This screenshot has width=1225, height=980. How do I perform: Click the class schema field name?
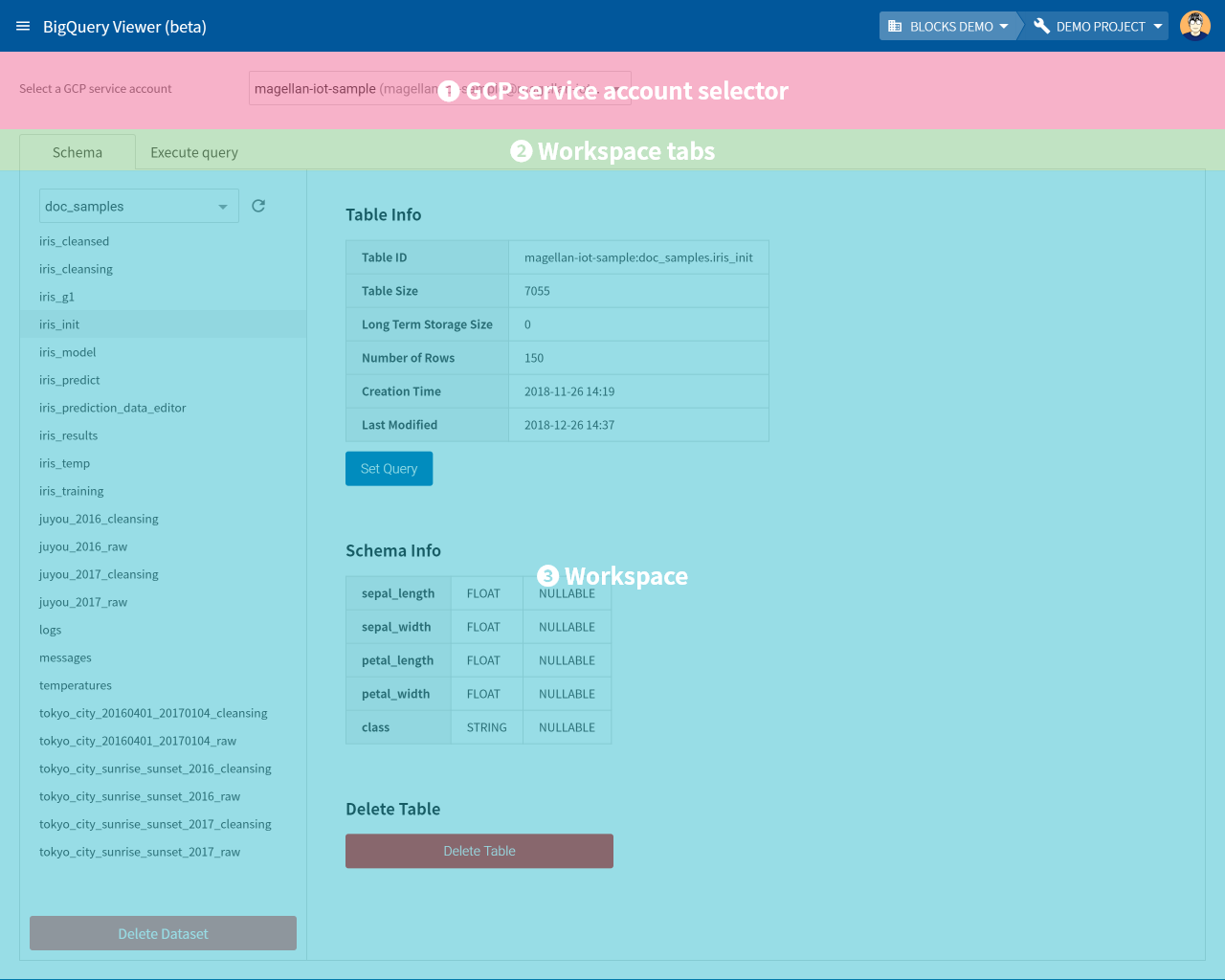[x=375, y=727]
